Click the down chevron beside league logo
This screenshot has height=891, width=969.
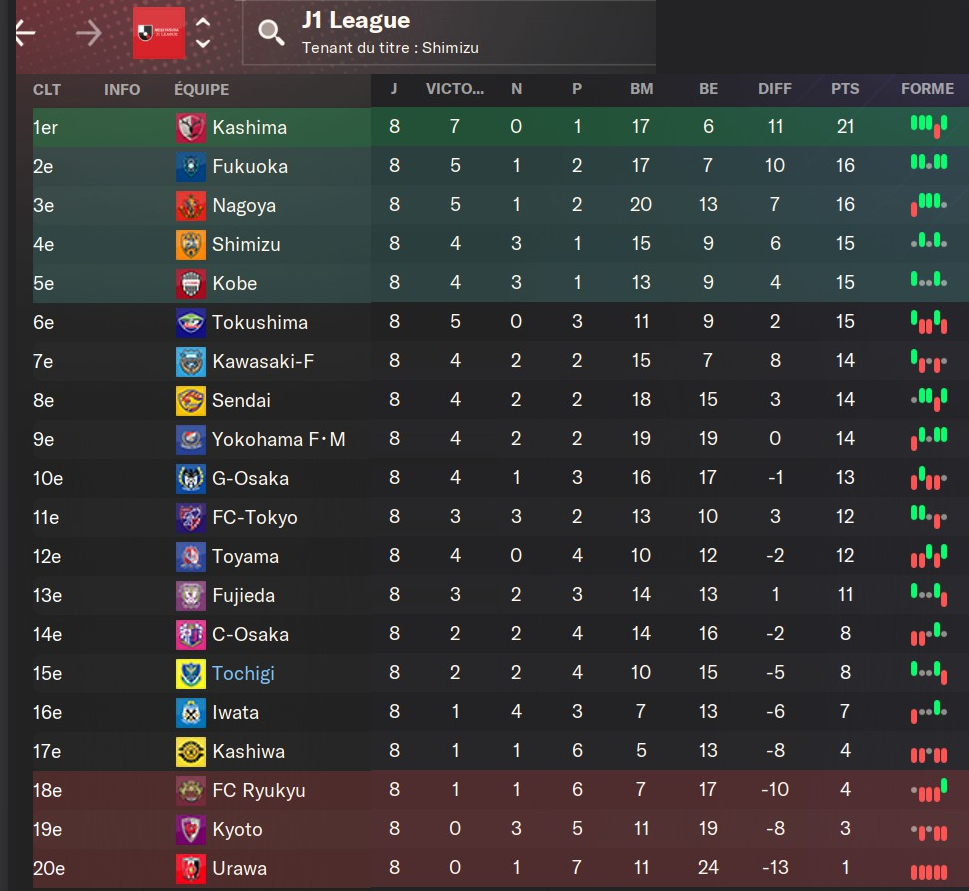tap(203, 44)
